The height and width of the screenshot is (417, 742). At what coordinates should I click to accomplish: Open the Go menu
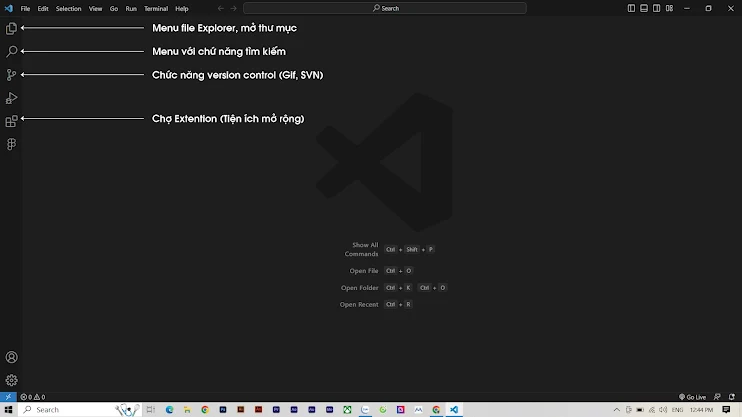click(x=114, y=9)
